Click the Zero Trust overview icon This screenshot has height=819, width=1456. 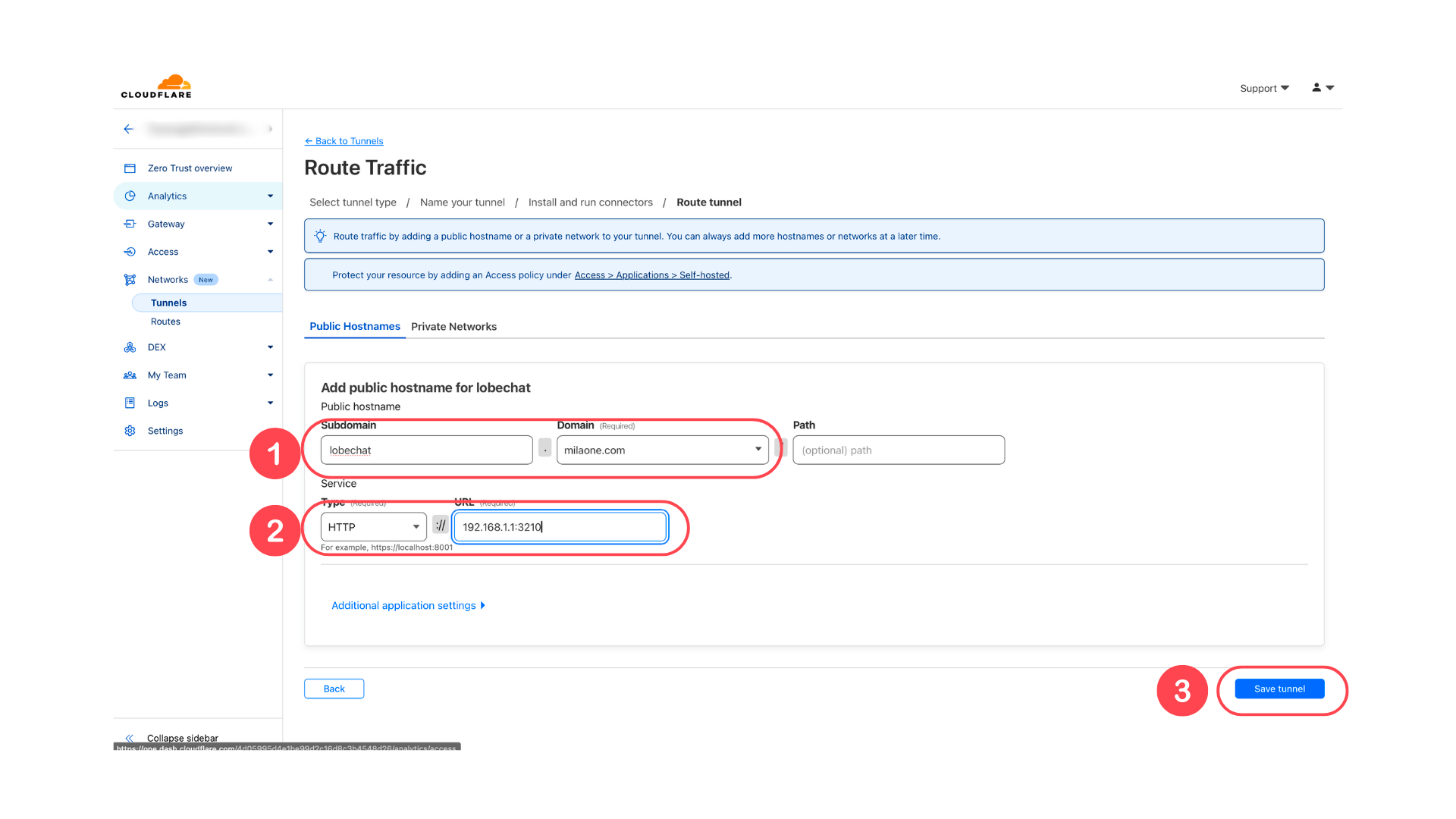[130, 168]
